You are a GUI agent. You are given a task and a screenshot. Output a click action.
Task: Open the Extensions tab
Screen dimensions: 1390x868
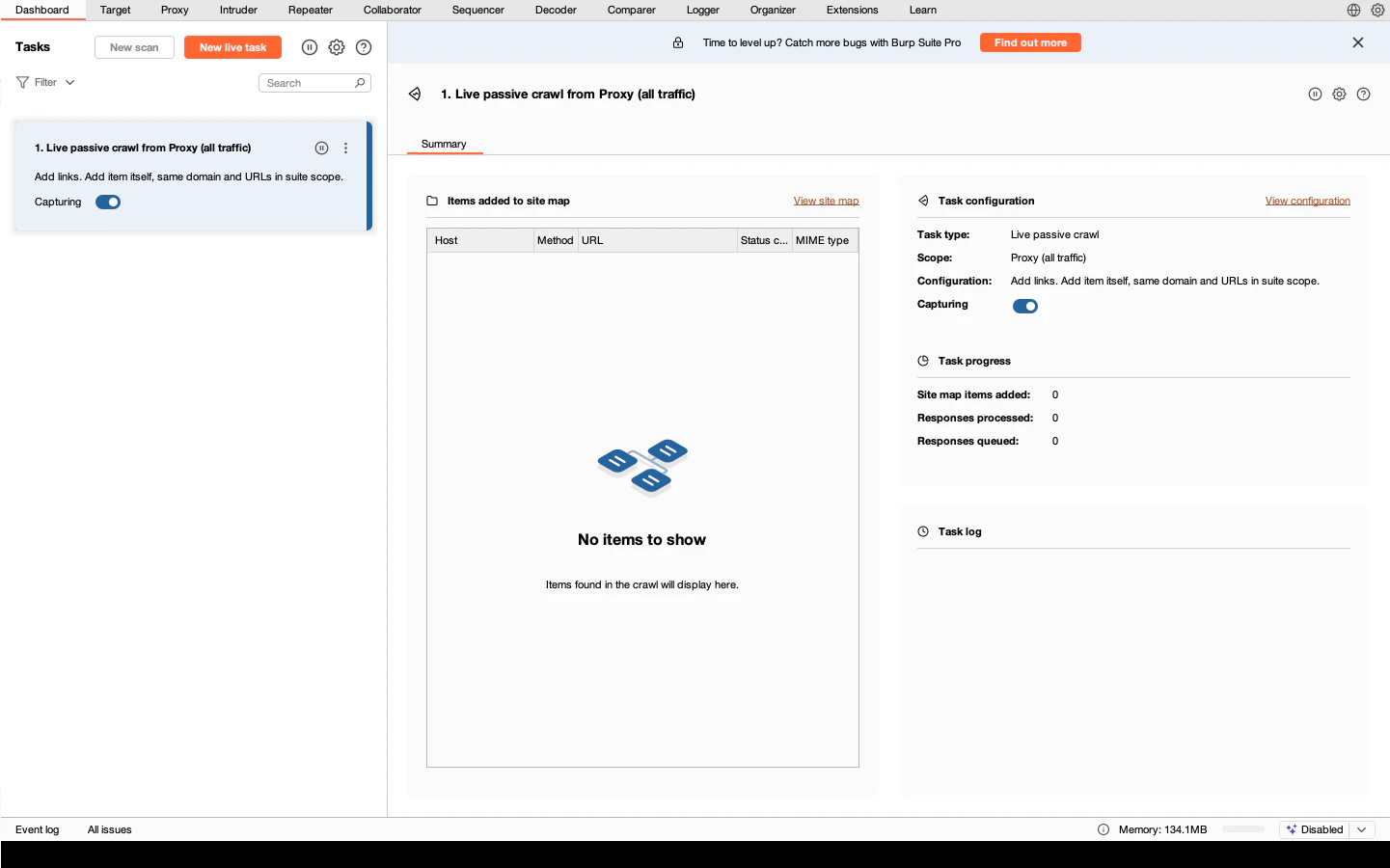(852, 10)
